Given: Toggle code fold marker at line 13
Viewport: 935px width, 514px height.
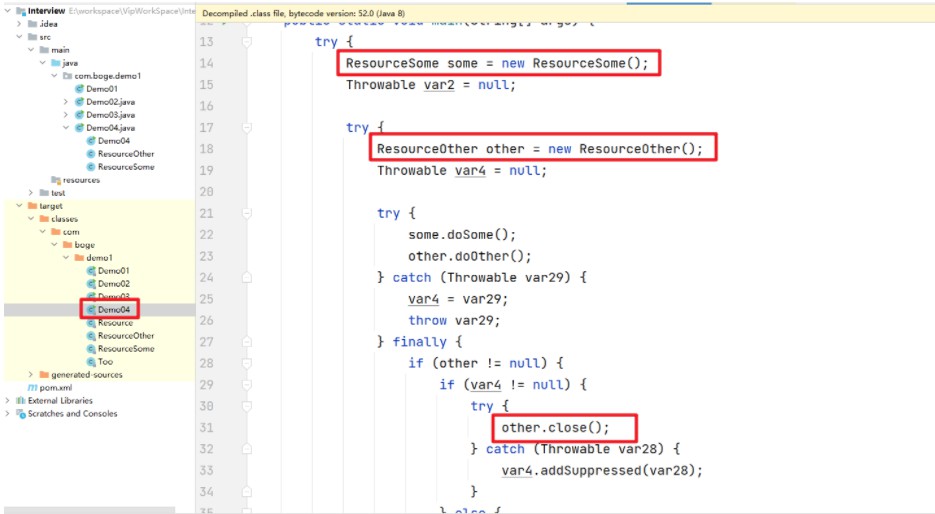Looking at the screenshot, I should [246, 42].
